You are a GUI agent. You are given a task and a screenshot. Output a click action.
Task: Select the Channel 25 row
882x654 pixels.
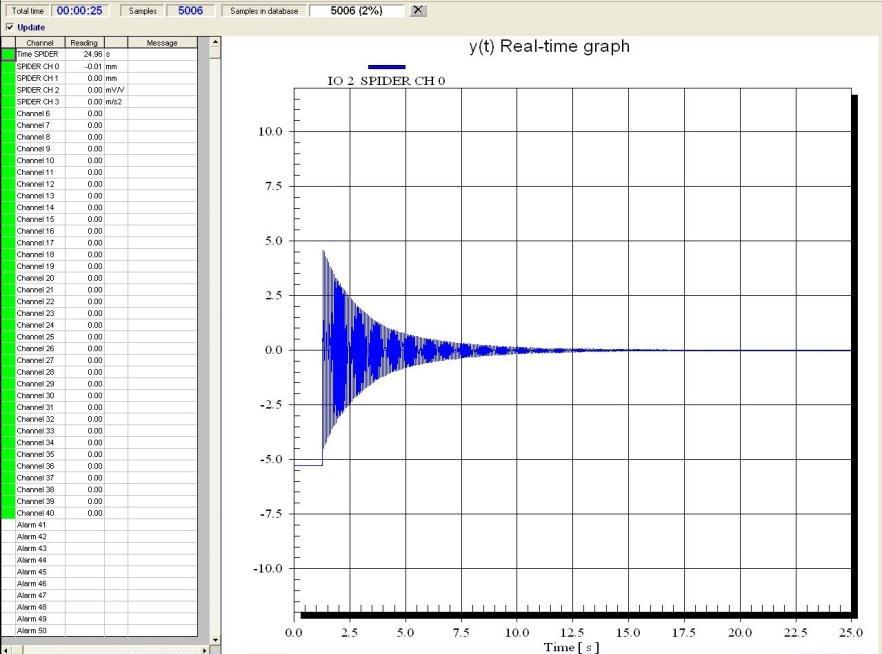(x=99, y=337)
